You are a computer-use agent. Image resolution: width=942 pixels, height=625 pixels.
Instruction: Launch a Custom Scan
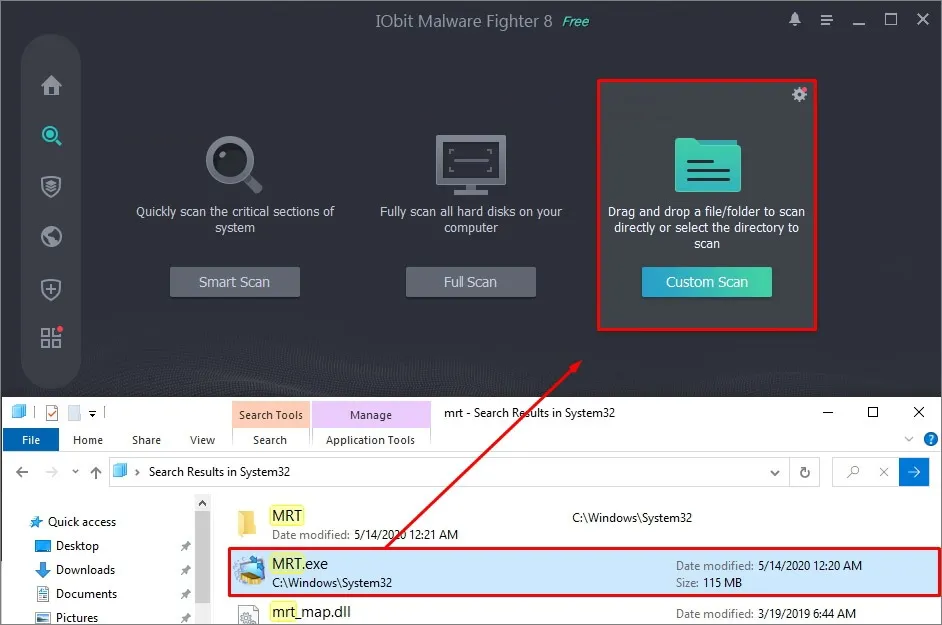point(706,282)
